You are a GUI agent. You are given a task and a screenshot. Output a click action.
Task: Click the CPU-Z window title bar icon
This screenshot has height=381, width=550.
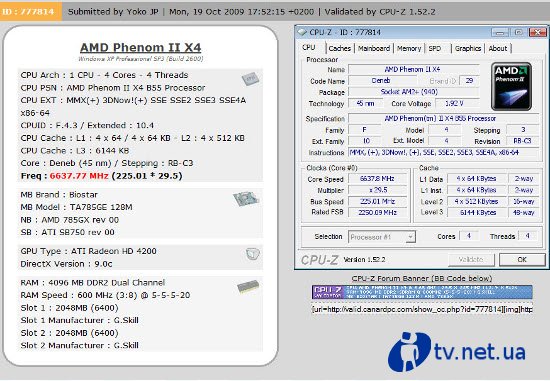click(x=302, y=32)
